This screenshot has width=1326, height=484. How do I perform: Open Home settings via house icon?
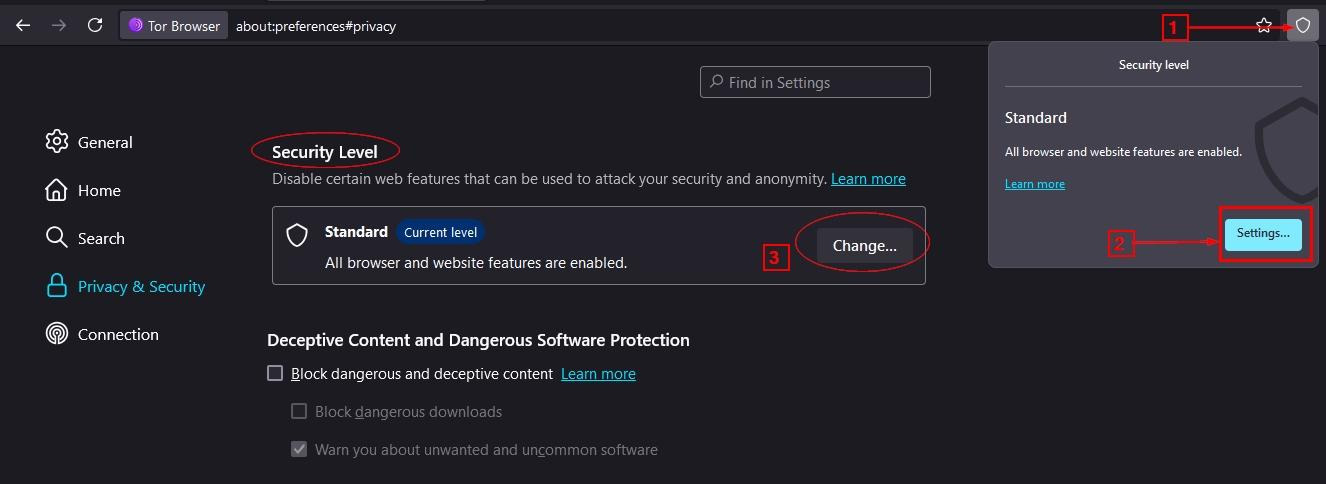point(57,190)
